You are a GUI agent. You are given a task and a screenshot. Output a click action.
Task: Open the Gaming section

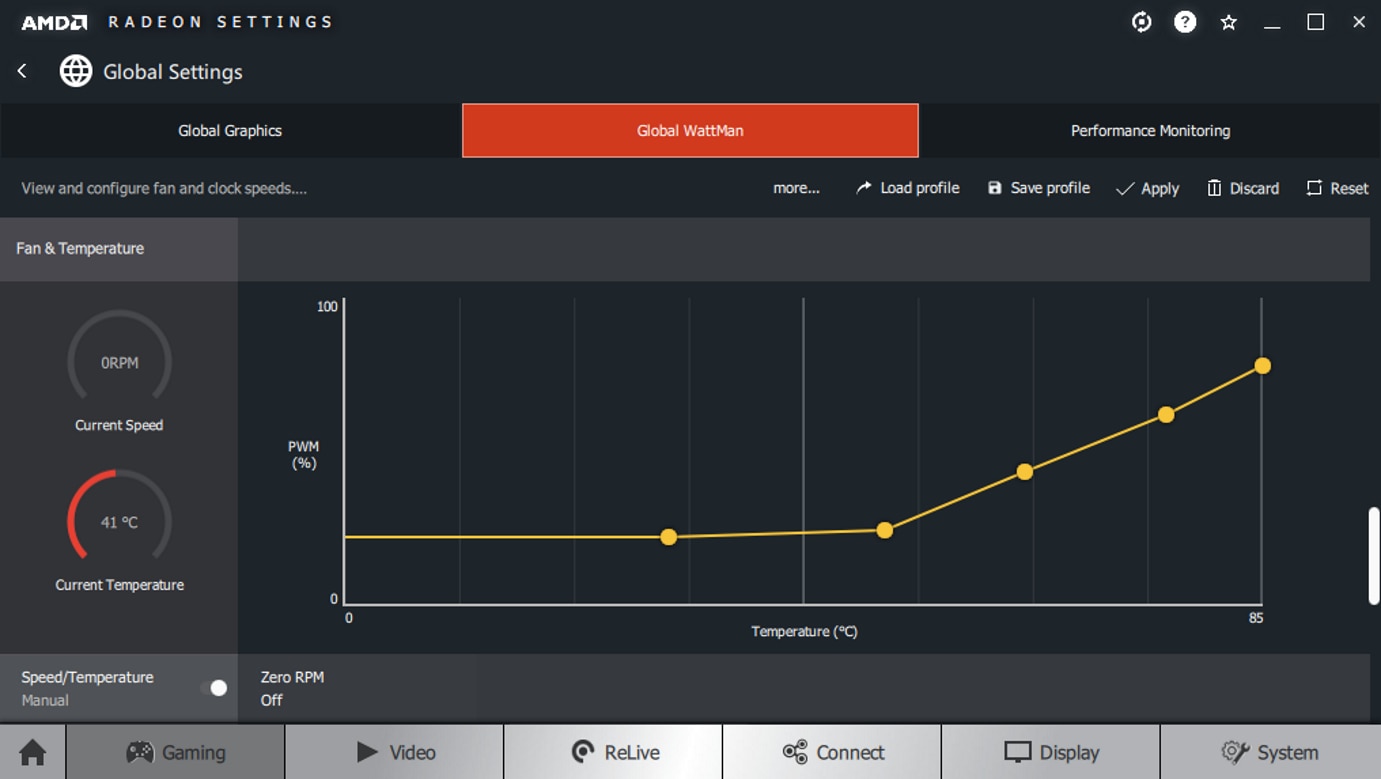[175, 752]
